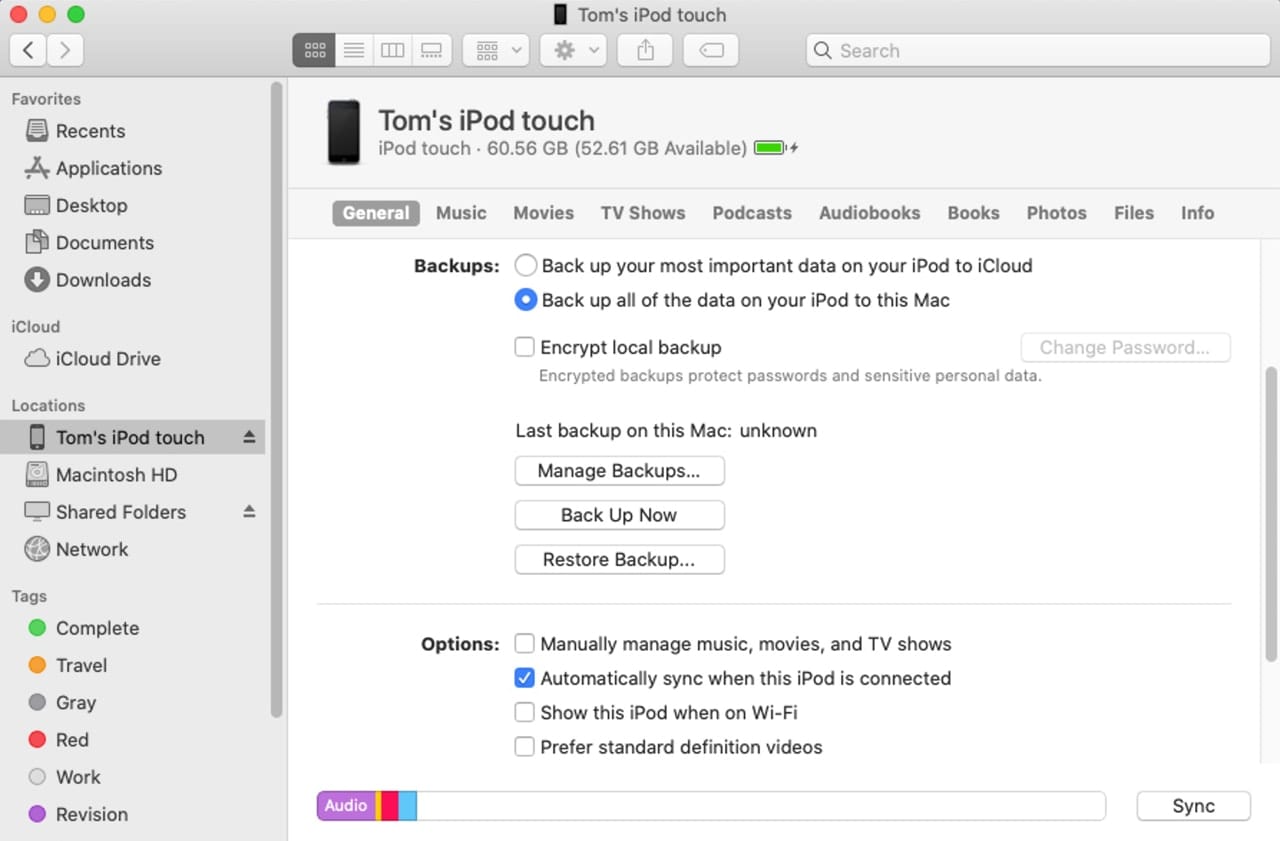Click the Audio segment in storage bar

pos(346,806)
